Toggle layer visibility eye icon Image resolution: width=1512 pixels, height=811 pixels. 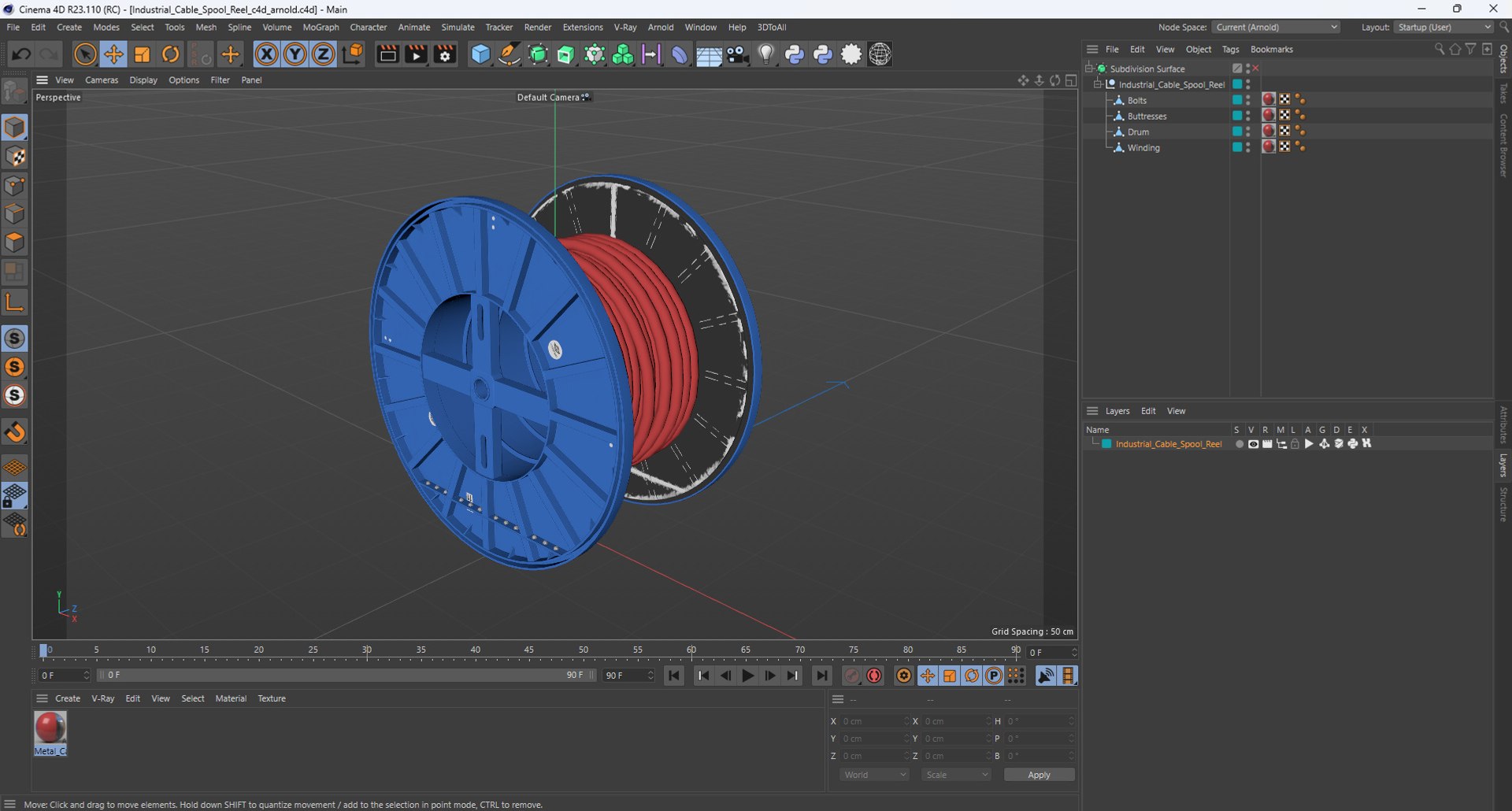1253,444
